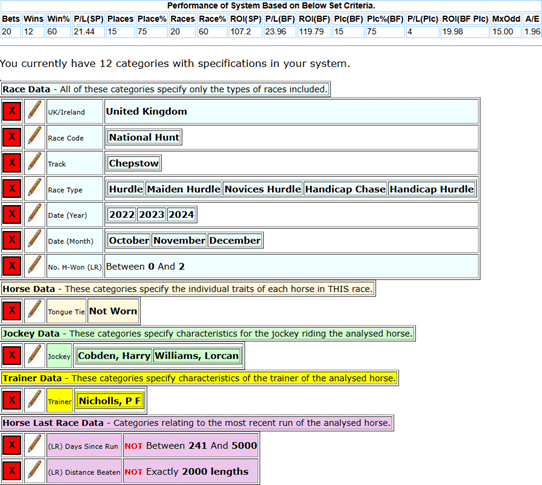This screenshot has height=485, width=542.
Task: Click the National Hunt race code tag
Action: point(144,137)
